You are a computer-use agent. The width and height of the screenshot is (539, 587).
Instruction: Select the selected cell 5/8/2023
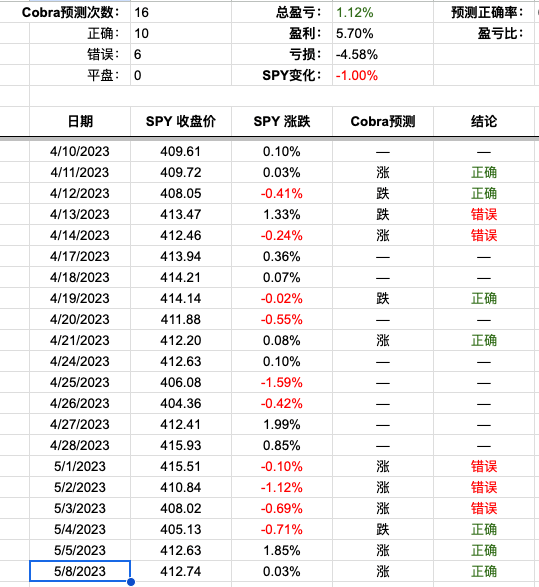[80, 571]
